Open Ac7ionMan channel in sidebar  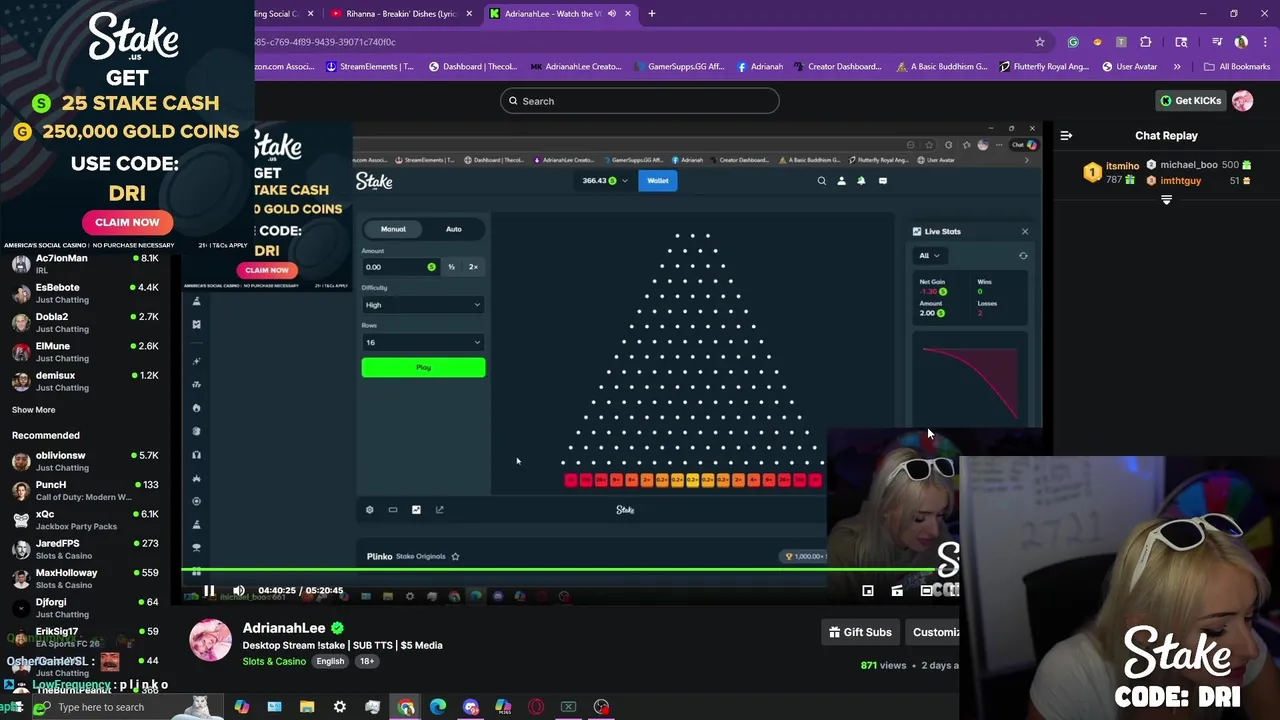click(x=85, y=264)
